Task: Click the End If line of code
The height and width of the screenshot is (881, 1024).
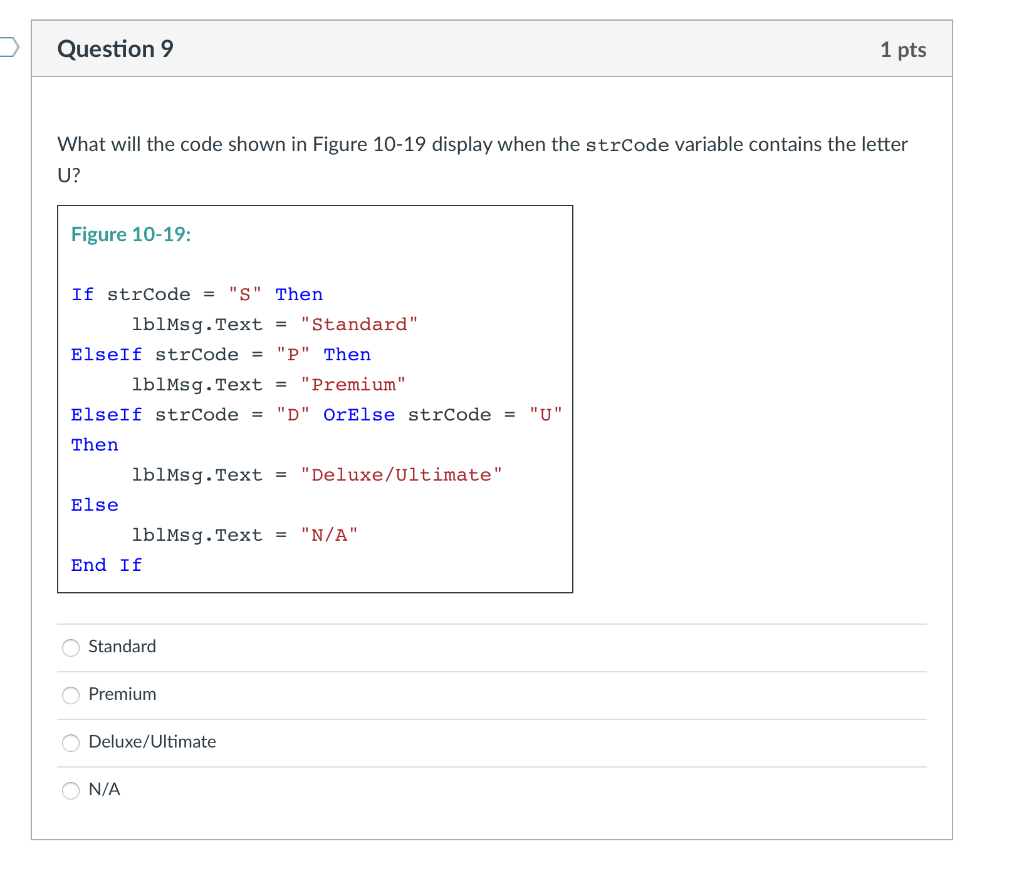Action: point(106,565)
